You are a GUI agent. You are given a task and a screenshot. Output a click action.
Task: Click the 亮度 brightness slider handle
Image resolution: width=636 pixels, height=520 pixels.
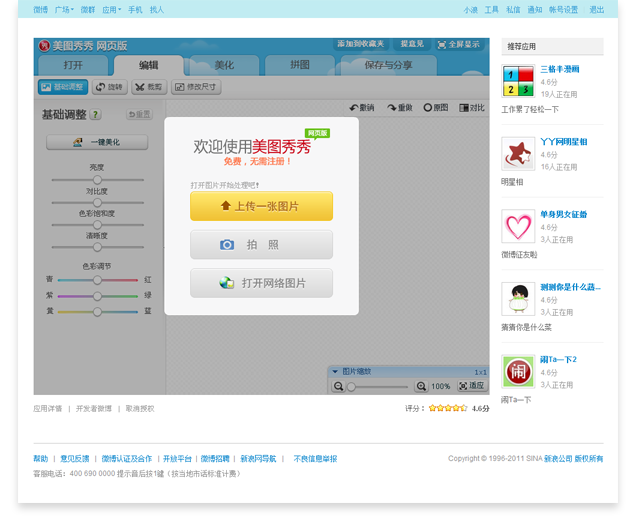[97, 180]
